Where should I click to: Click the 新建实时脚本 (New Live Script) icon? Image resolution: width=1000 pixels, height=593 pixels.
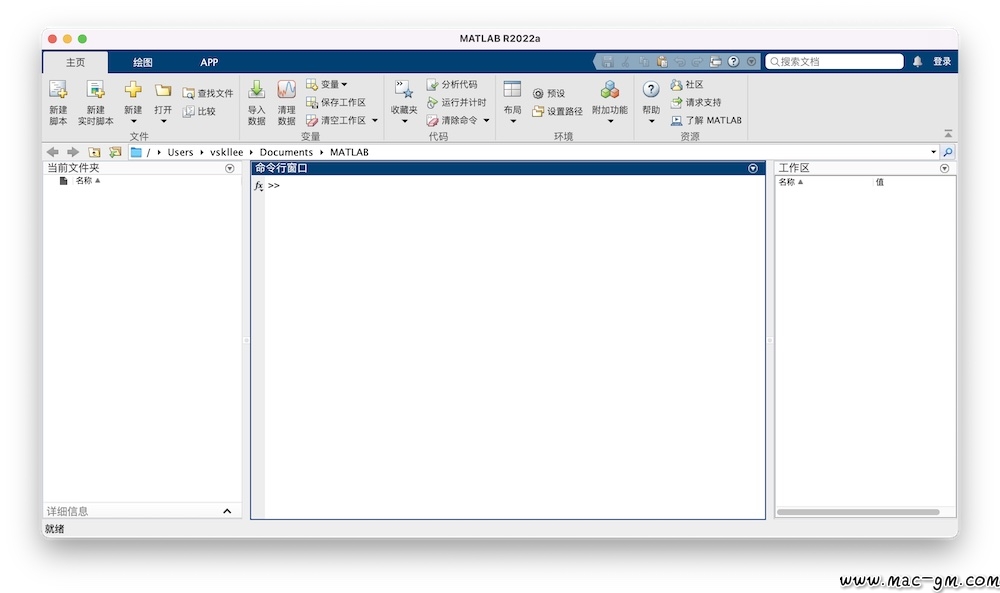pos(96,90)
